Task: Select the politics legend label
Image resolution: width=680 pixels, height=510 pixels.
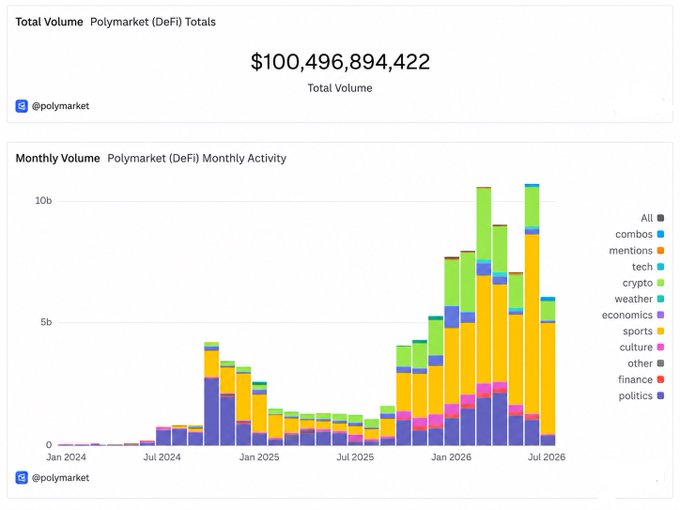Action: (635, 396)
